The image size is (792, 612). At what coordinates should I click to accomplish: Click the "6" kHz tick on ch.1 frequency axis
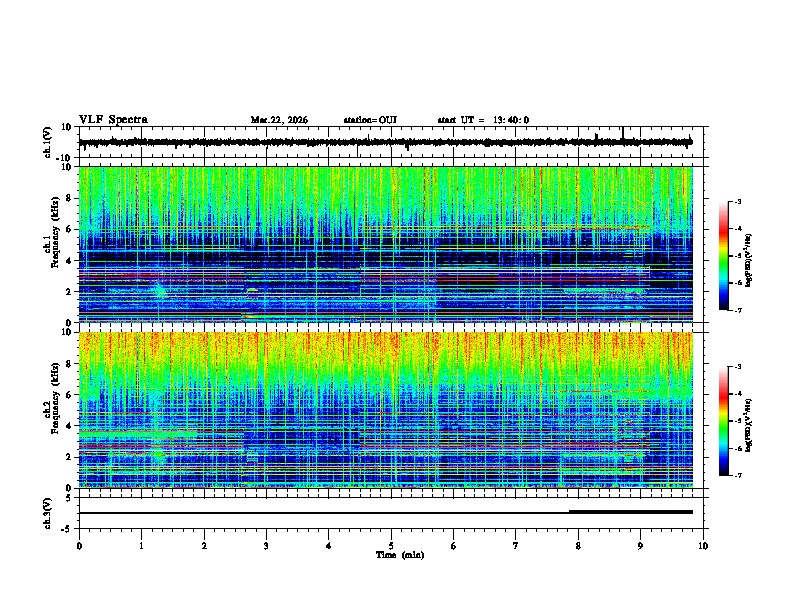[70, 229]
